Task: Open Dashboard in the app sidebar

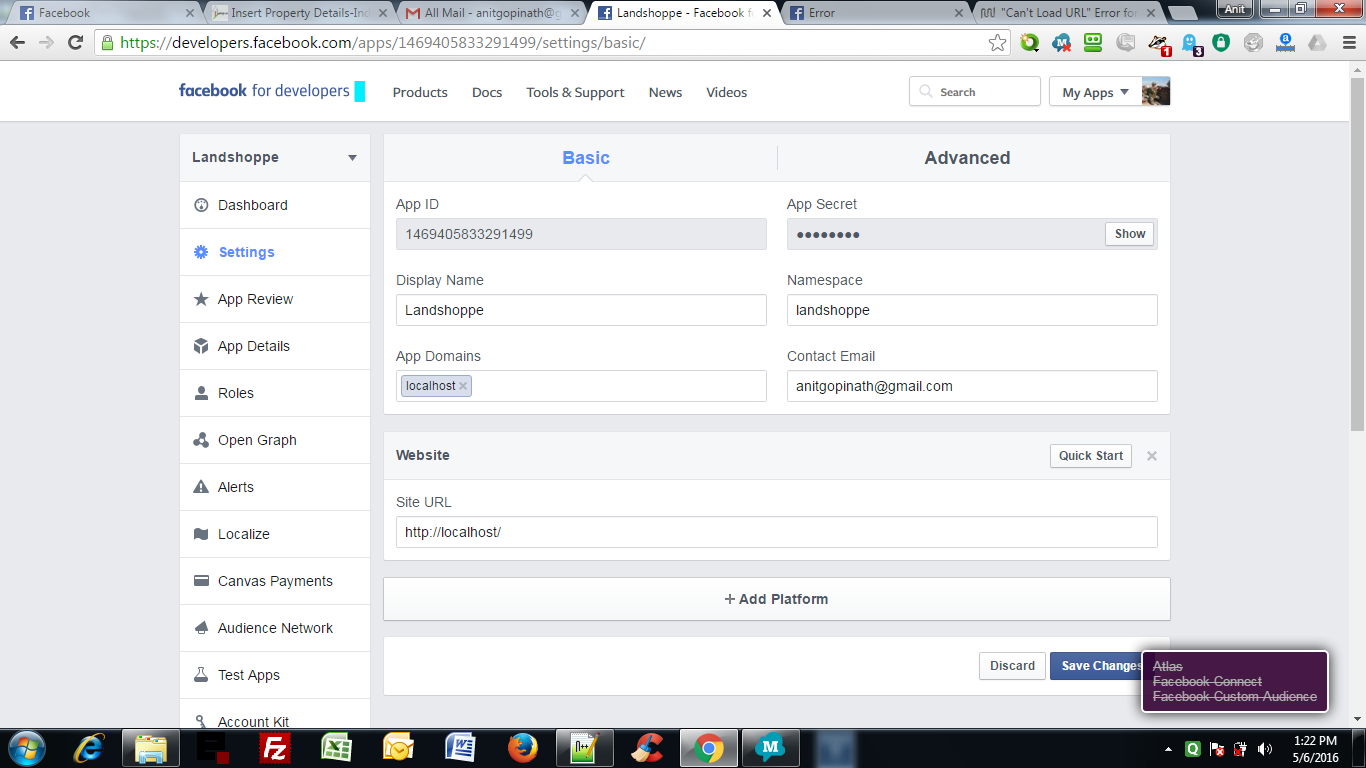Action: point(275,205)
